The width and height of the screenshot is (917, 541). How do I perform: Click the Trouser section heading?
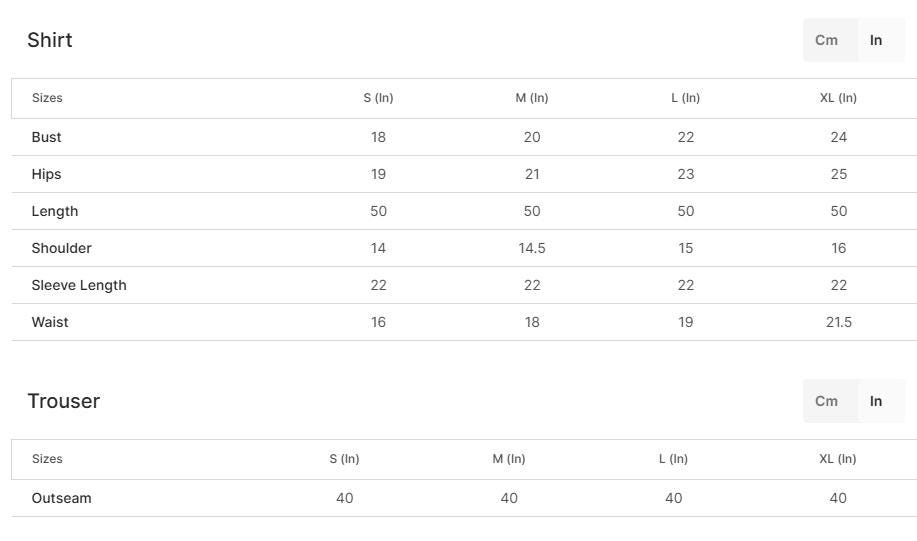[64, 401]
